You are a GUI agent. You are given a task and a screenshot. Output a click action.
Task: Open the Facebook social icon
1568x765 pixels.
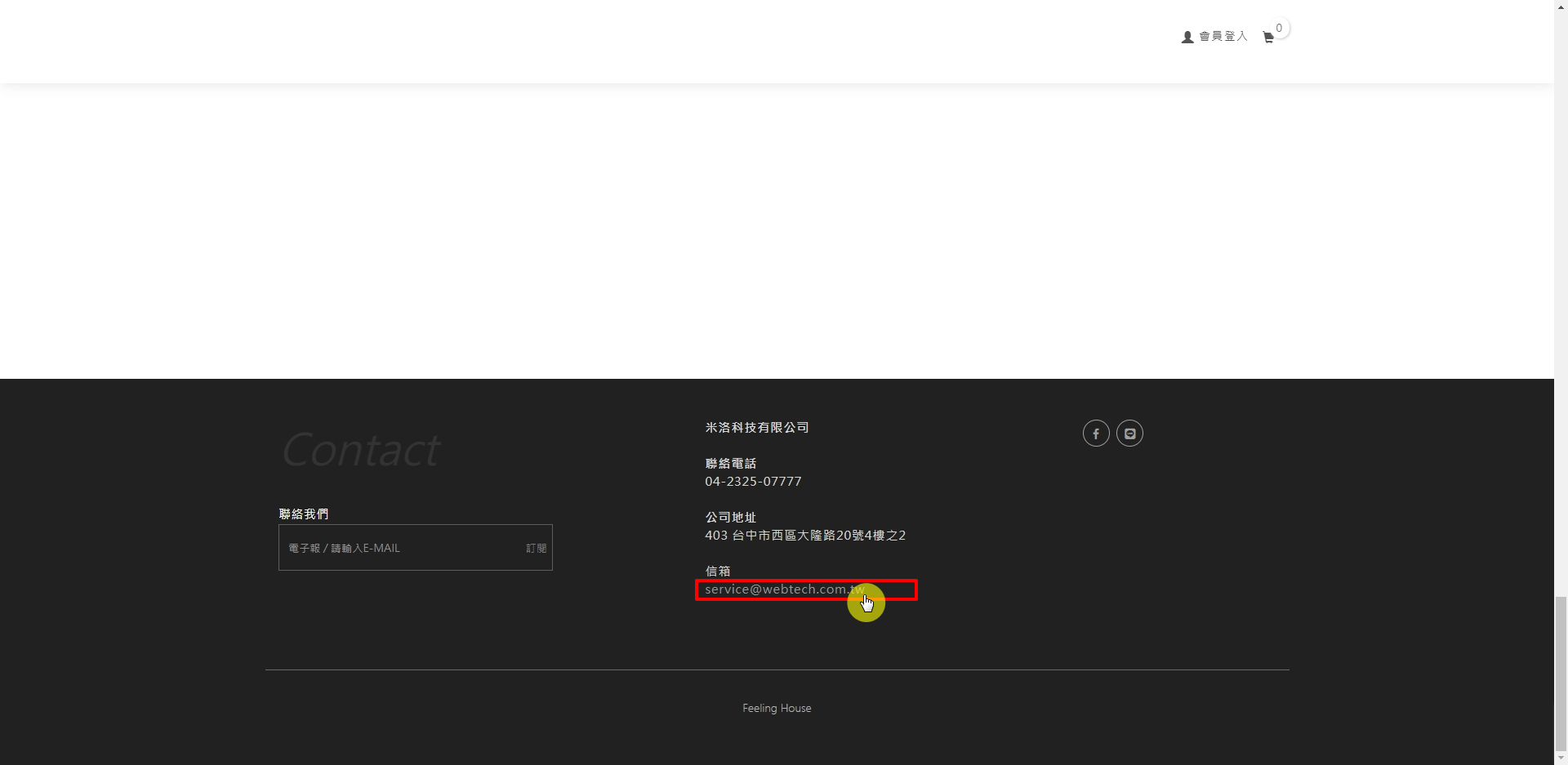point(1096,434)
